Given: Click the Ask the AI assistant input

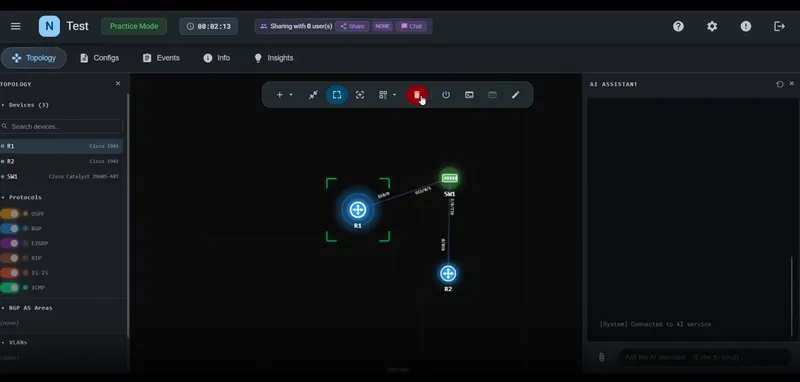Looking at the screenshot, I should click(x=705, y=358).
